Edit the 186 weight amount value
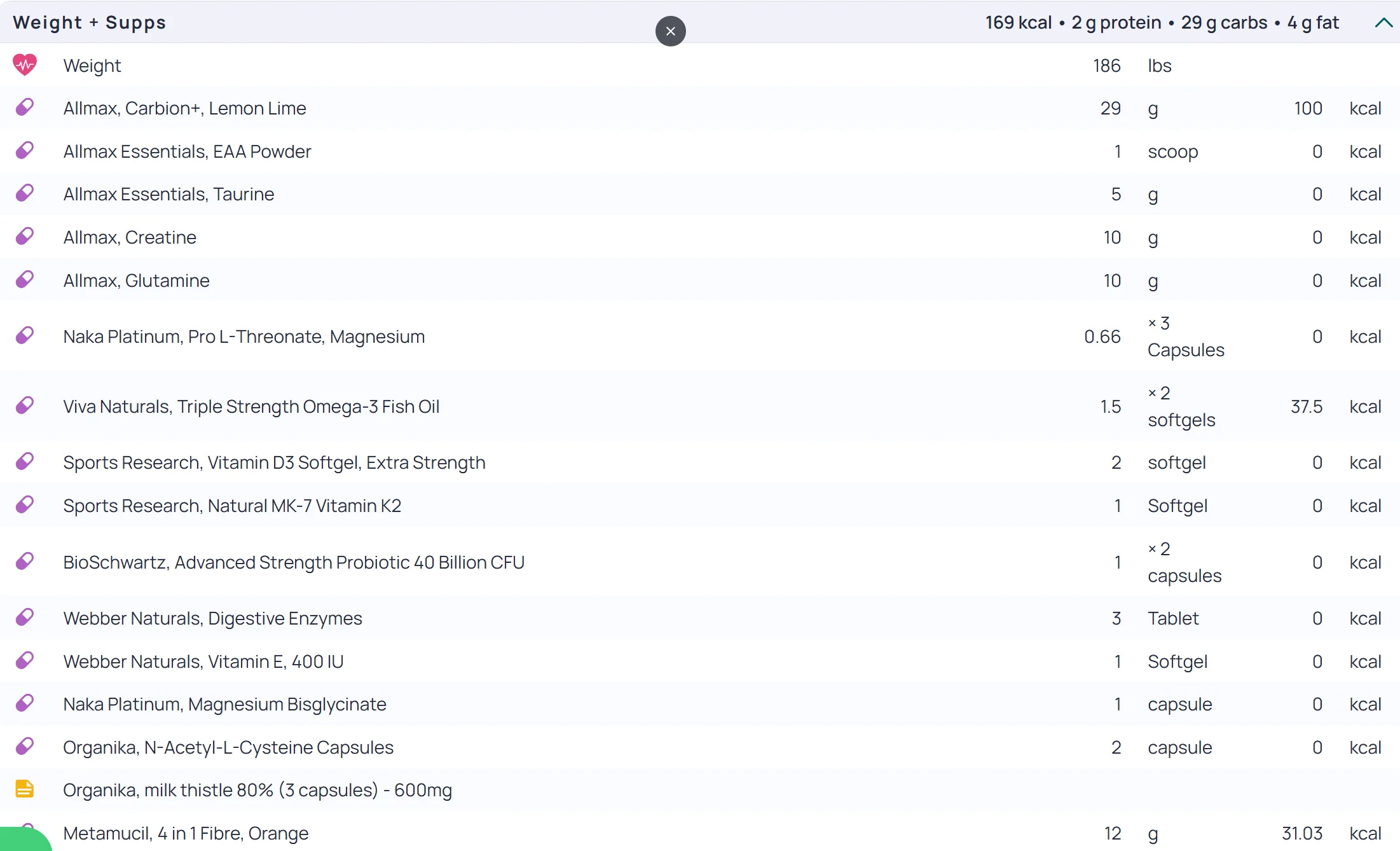 pos(1106,66)
